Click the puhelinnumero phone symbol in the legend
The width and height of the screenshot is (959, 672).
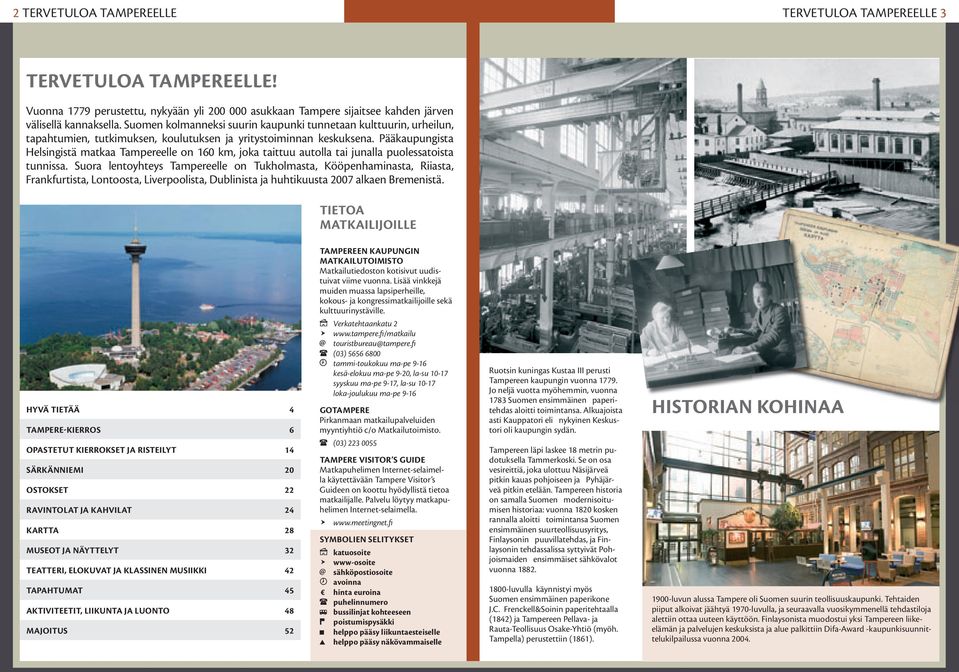pyautogui.click(x=323, y=602)
